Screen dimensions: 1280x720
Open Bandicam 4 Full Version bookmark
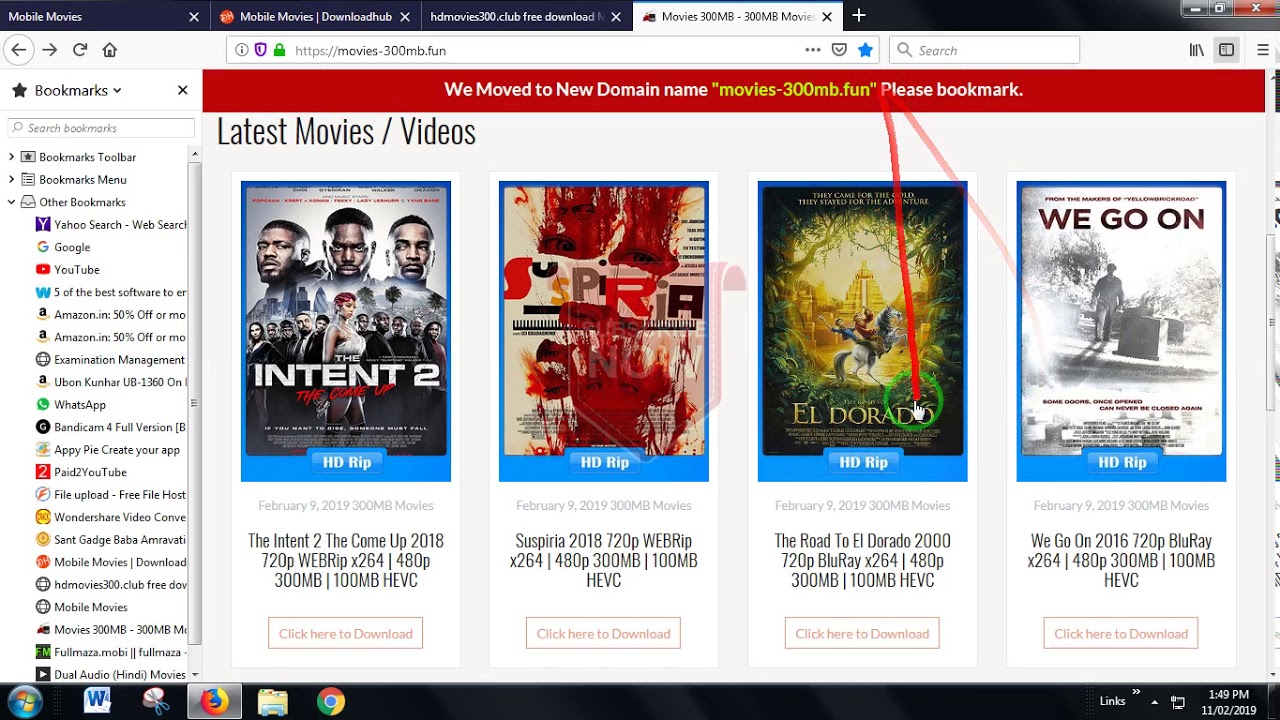pyautogui.click(x=111, y=427)
